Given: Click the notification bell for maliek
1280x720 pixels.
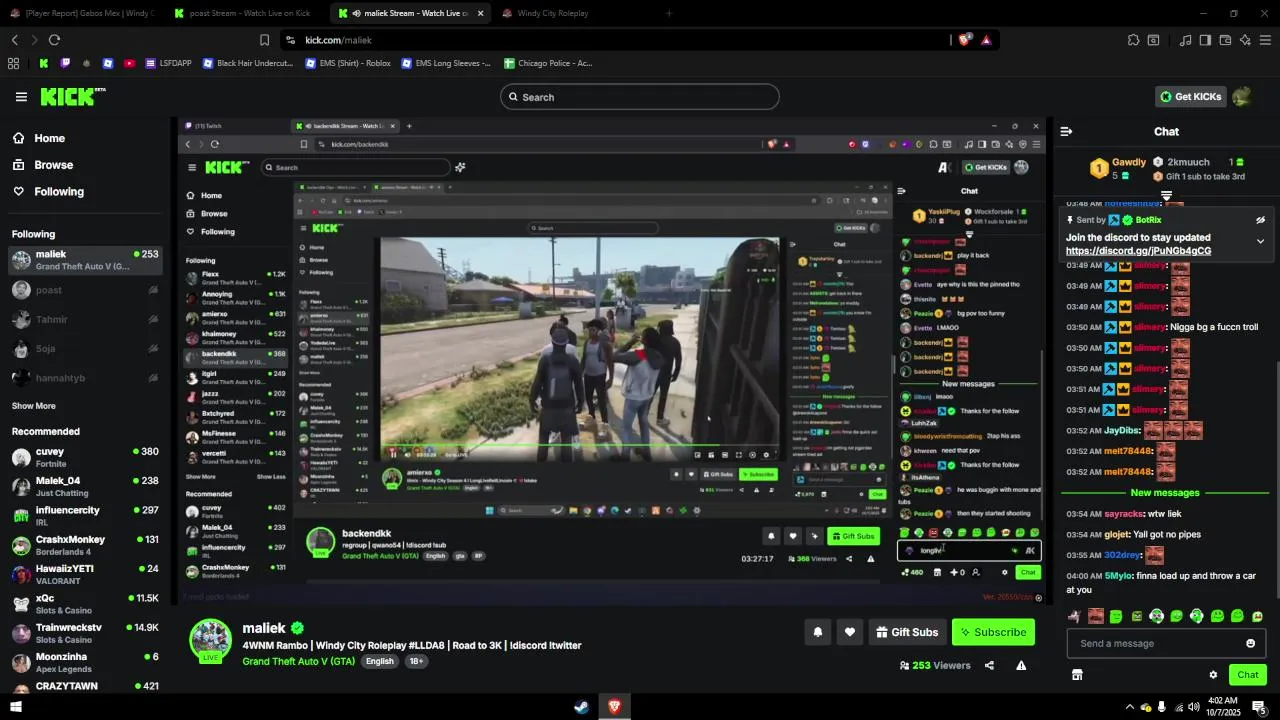Looking at the screenshot, I should [x=818, y=632].
